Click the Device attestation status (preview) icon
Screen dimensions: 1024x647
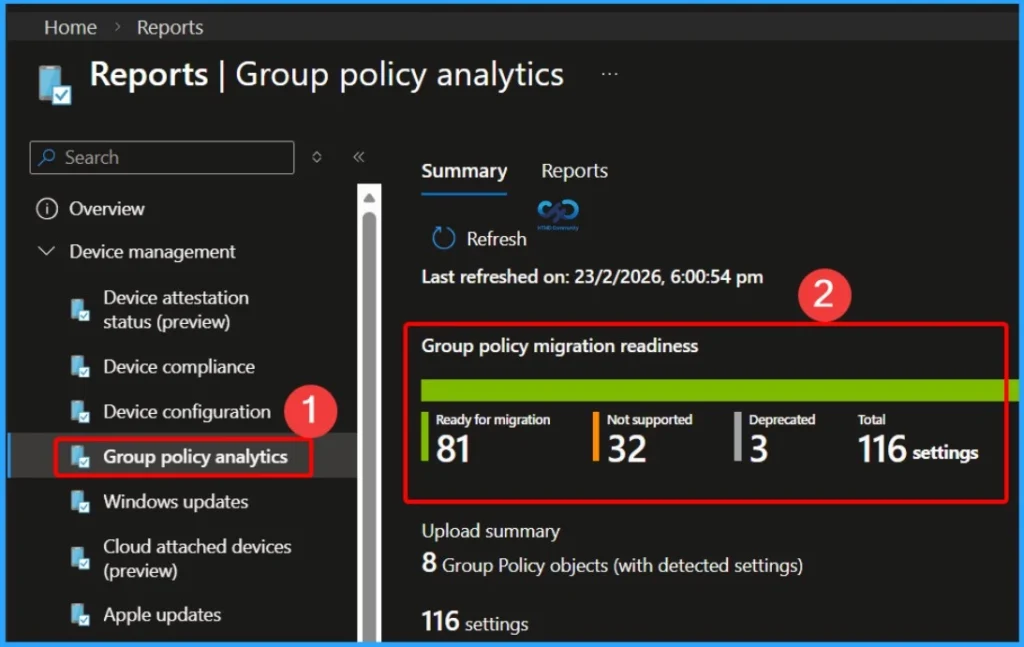(79, 309)
